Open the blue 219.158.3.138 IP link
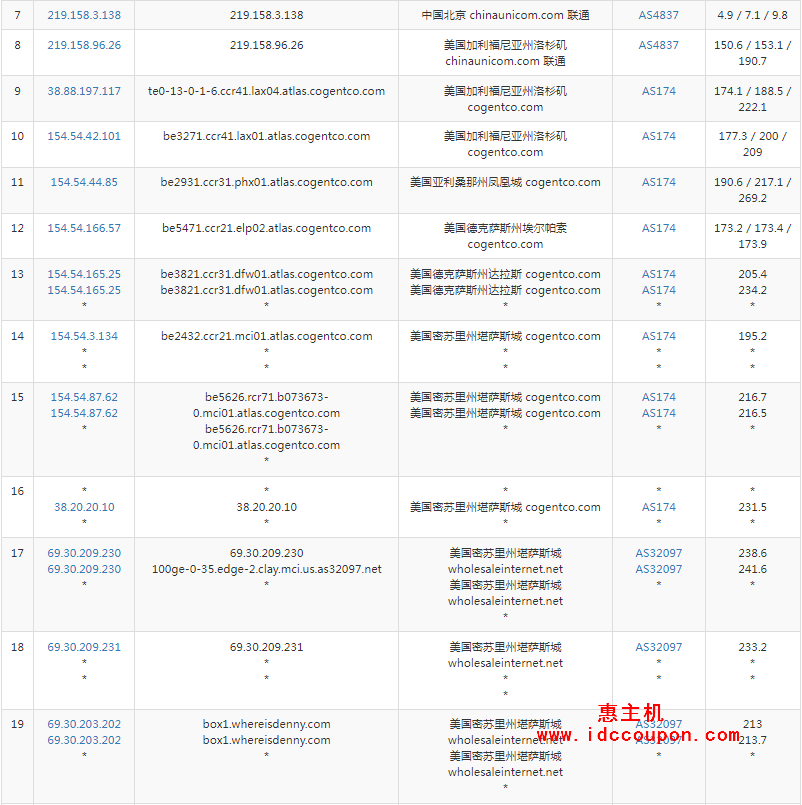The width and height of the screenshot is (802, 805). pos(84,16)
